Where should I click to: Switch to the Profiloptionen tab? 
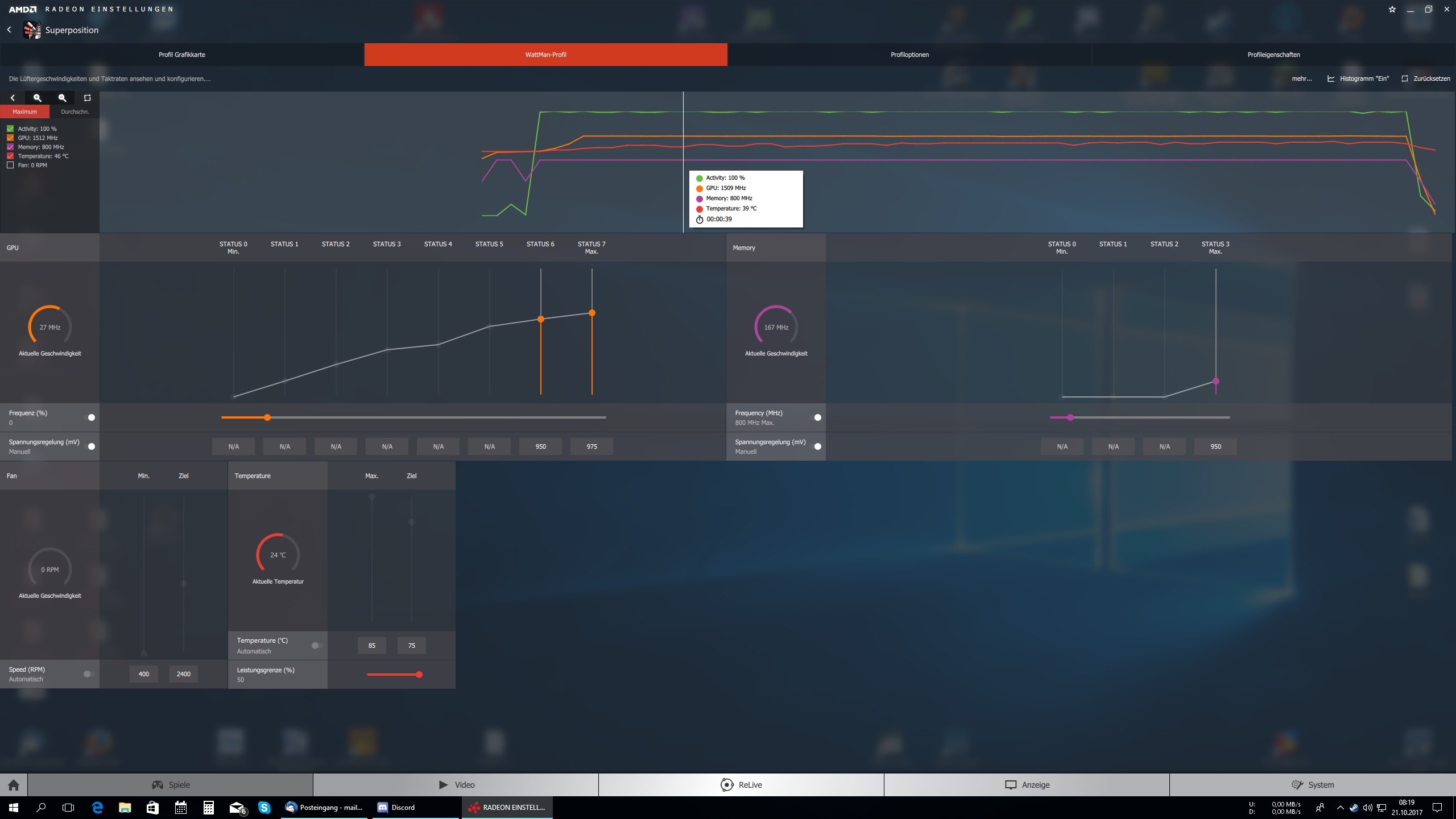(x=909, y=55)
